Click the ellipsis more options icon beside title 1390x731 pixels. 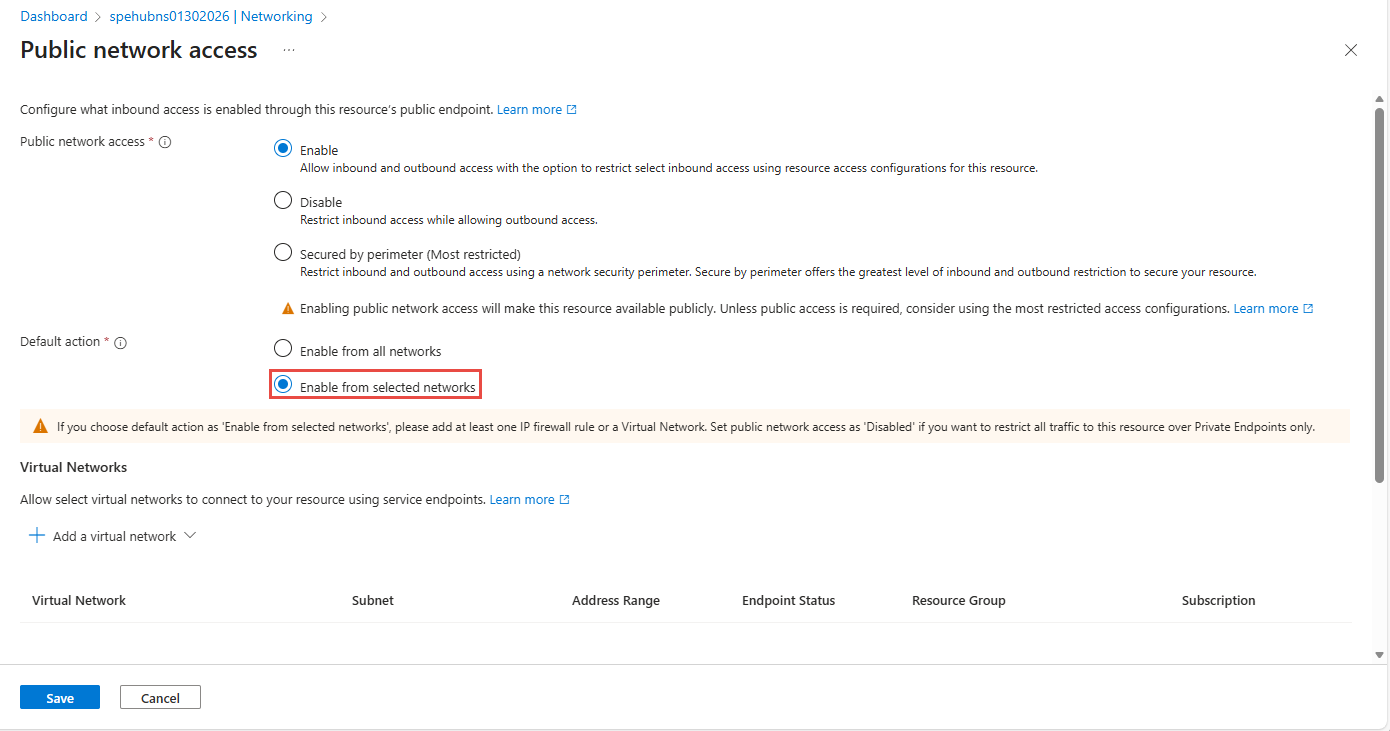(x=289, y=50)
